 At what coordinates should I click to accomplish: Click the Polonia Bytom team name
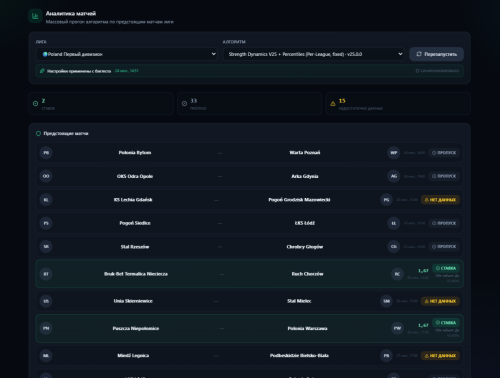coord(135,153)
